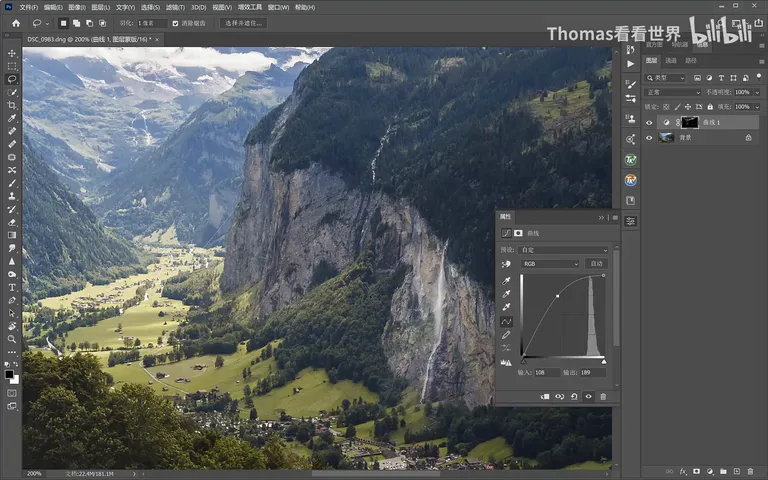Select the Curves 1 layer mask thumbnail
Screen dimensions: 768x480
690,122
